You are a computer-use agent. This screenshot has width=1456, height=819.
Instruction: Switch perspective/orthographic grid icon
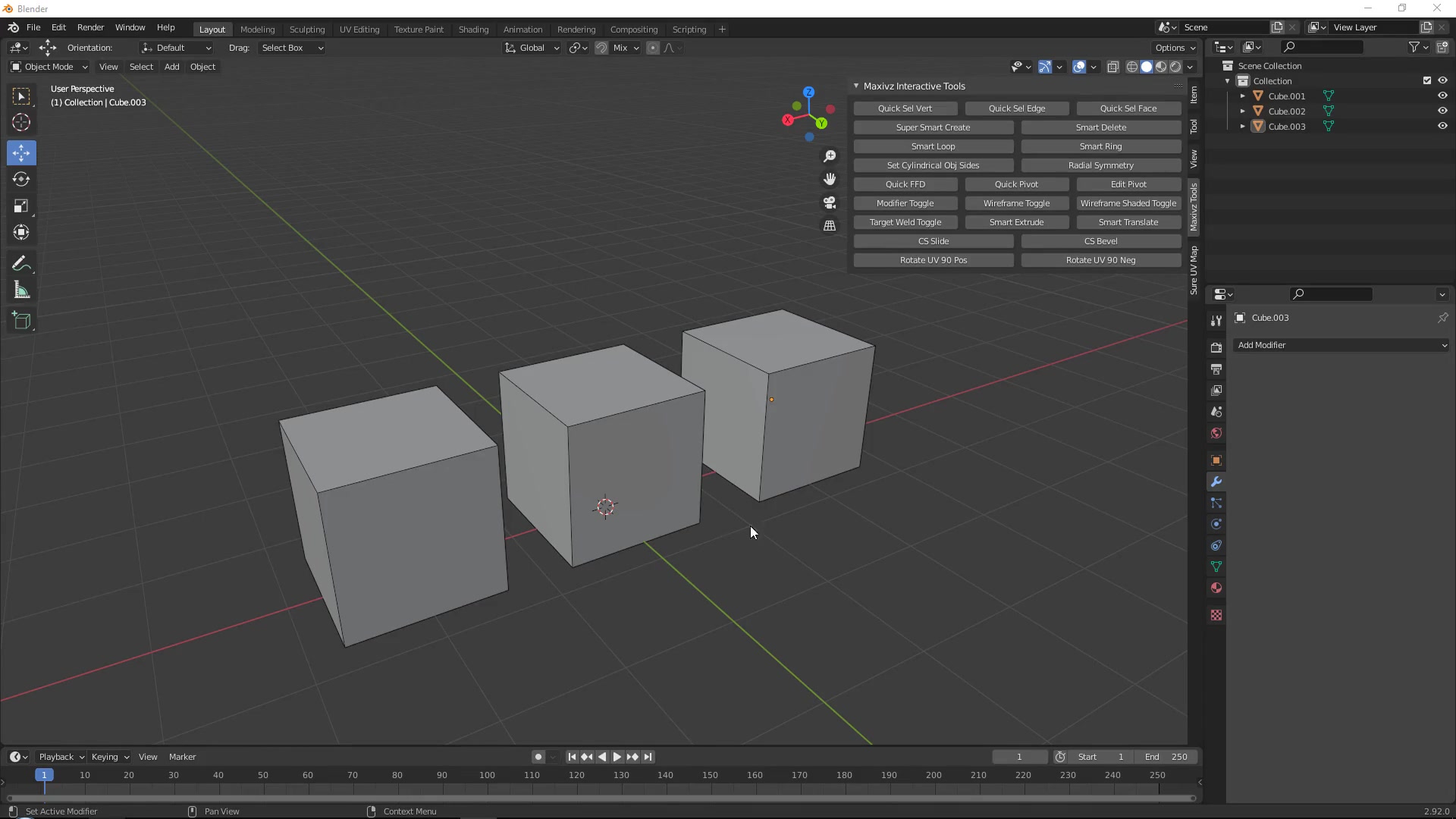click(830, 226)
